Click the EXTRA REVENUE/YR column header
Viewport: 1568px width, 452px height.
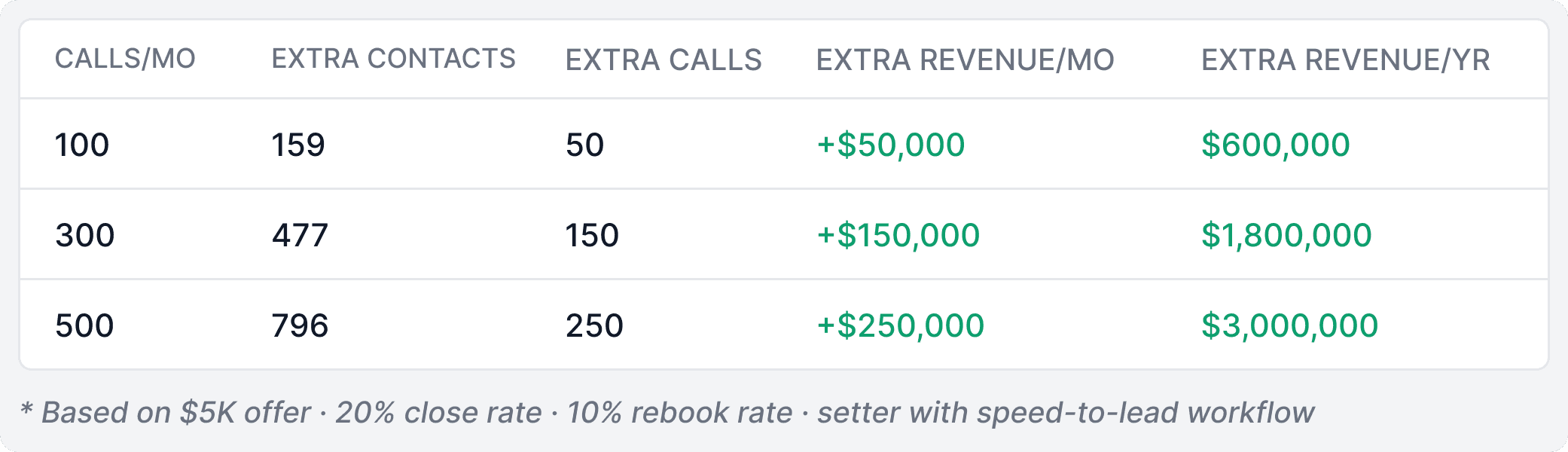point(1346,60)
